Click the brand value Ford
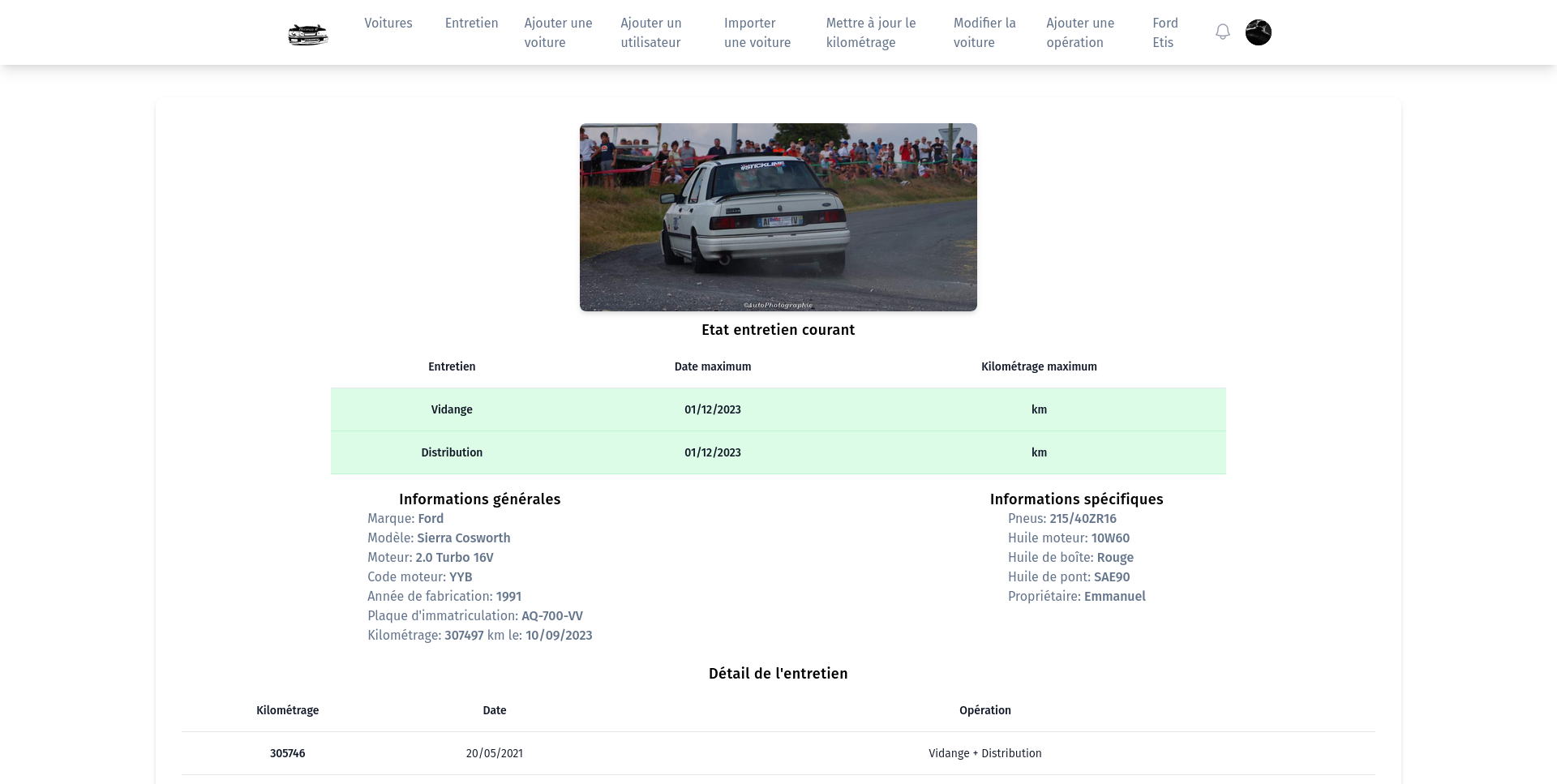The width and height of the screenshot is (1557, 784). 431,519
